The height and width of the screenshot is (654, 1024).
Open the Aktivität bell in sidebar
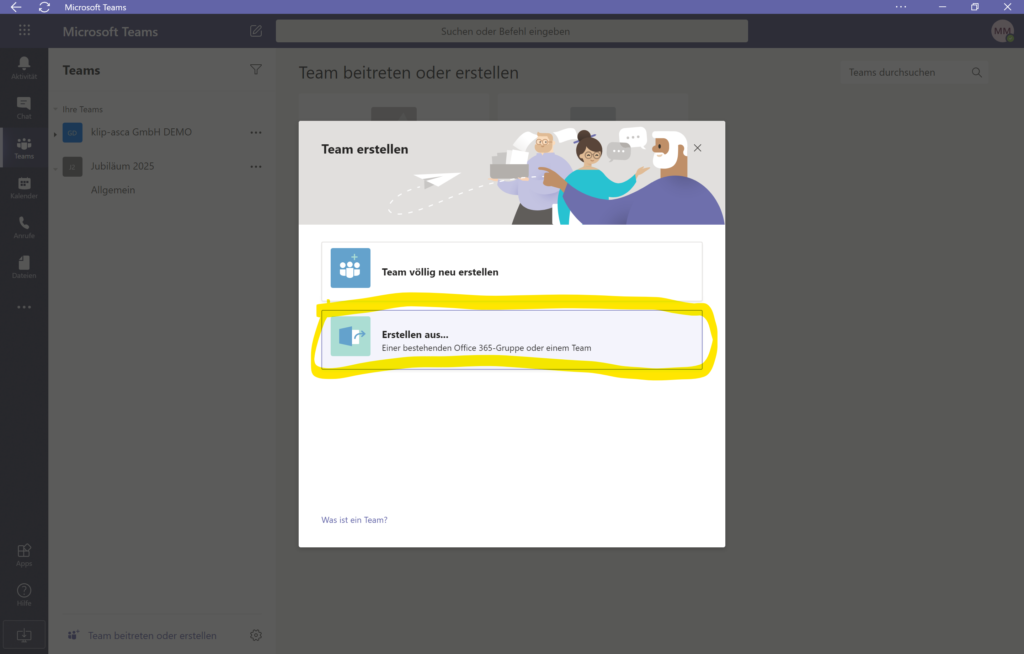tap(24, 67)
